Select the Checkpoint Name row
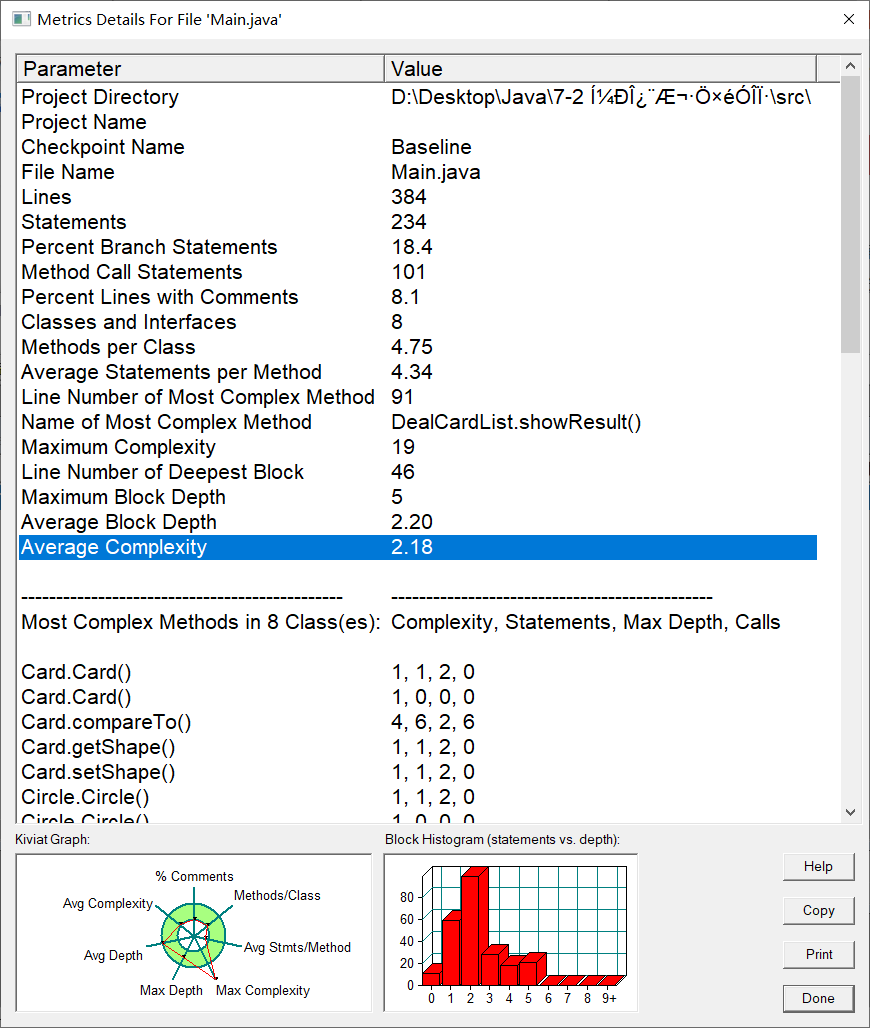This screenshot has width=870, height=1028. coord(418,147)
